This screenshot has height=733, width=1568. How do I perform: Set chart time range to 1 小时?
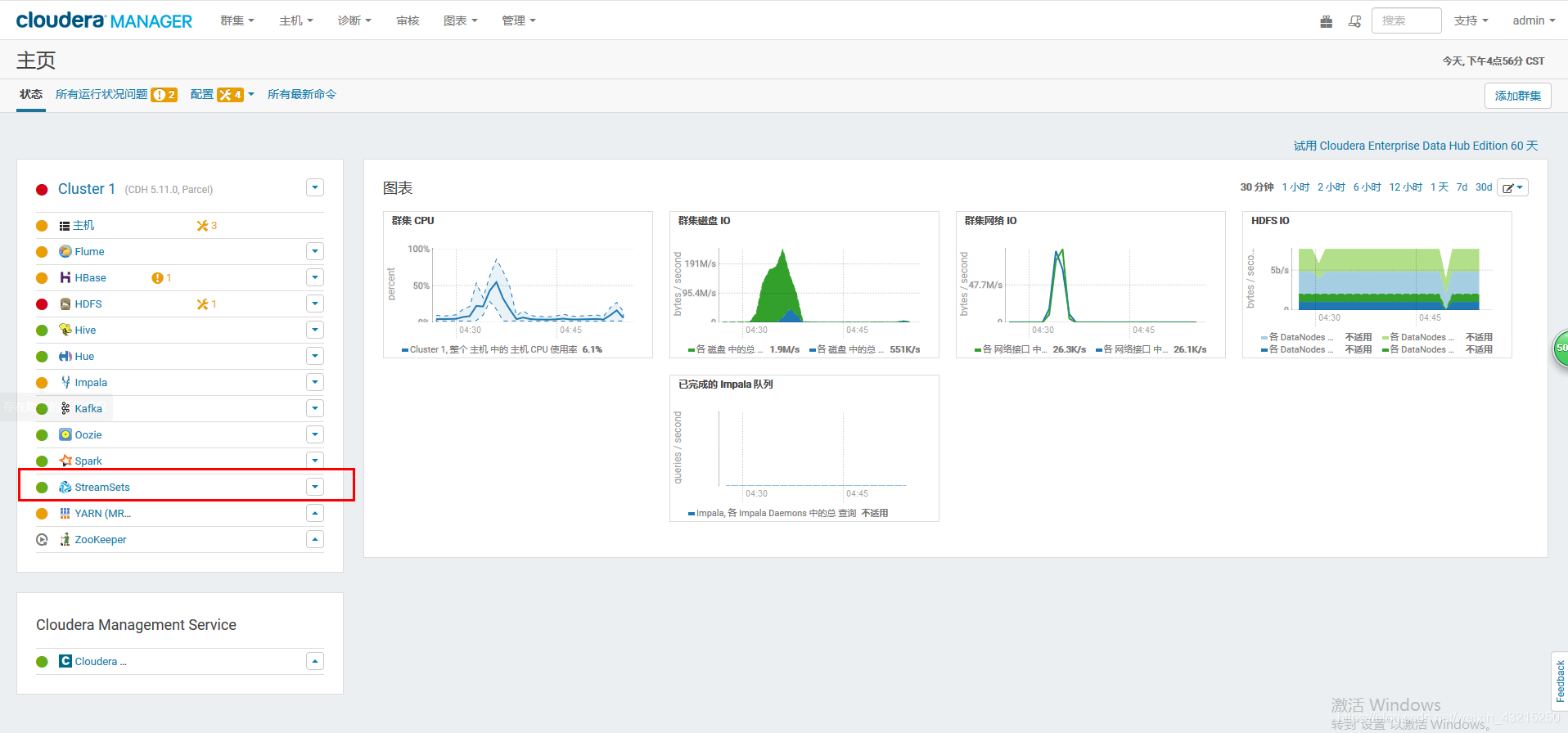point(1295,187)
